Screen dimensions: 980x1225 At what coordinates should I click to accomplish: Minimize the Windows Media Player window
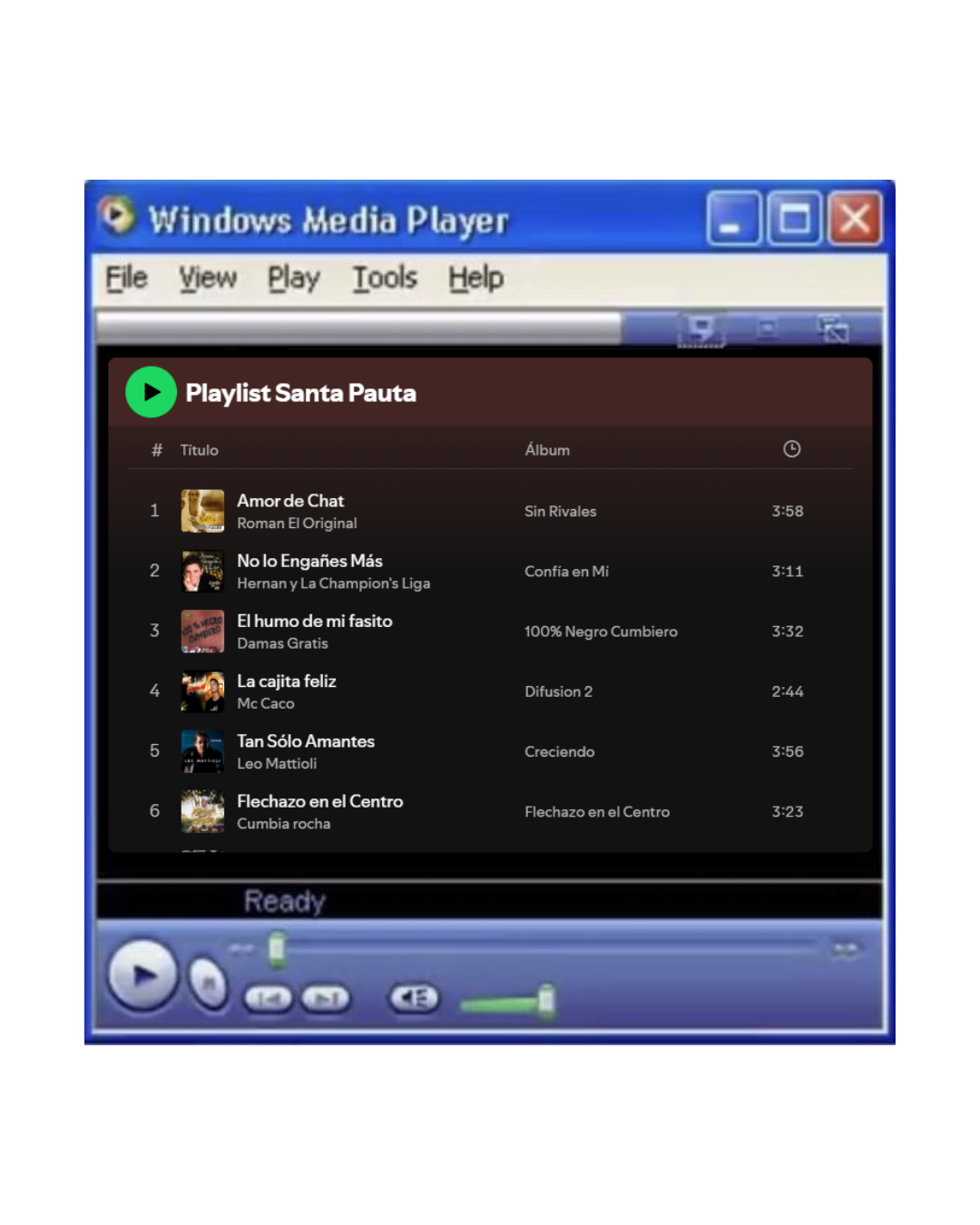(733, 219)
